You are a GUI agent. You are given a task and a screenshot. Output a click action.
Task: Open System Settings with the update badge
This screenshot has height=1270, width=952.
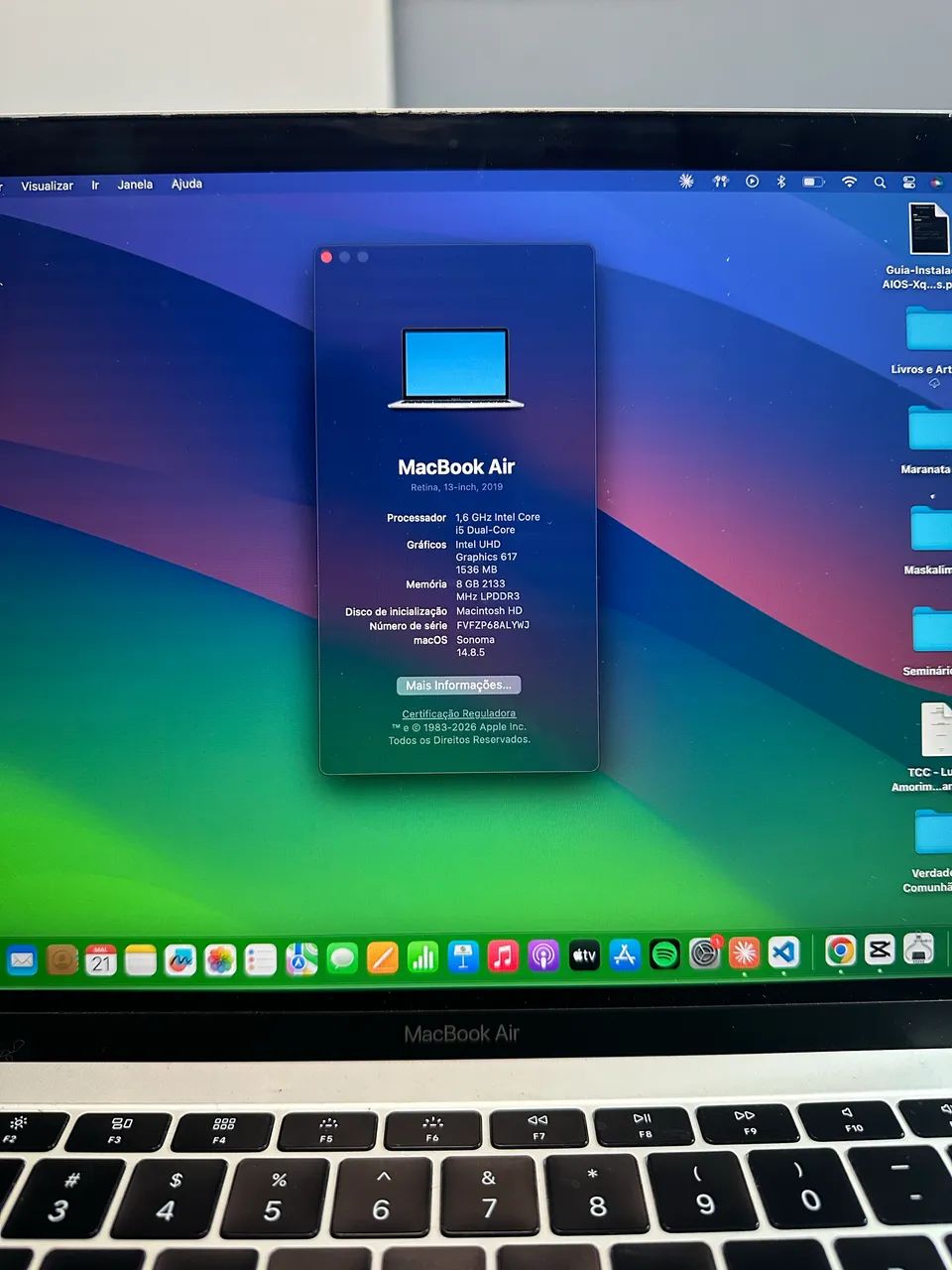(704, 953)
